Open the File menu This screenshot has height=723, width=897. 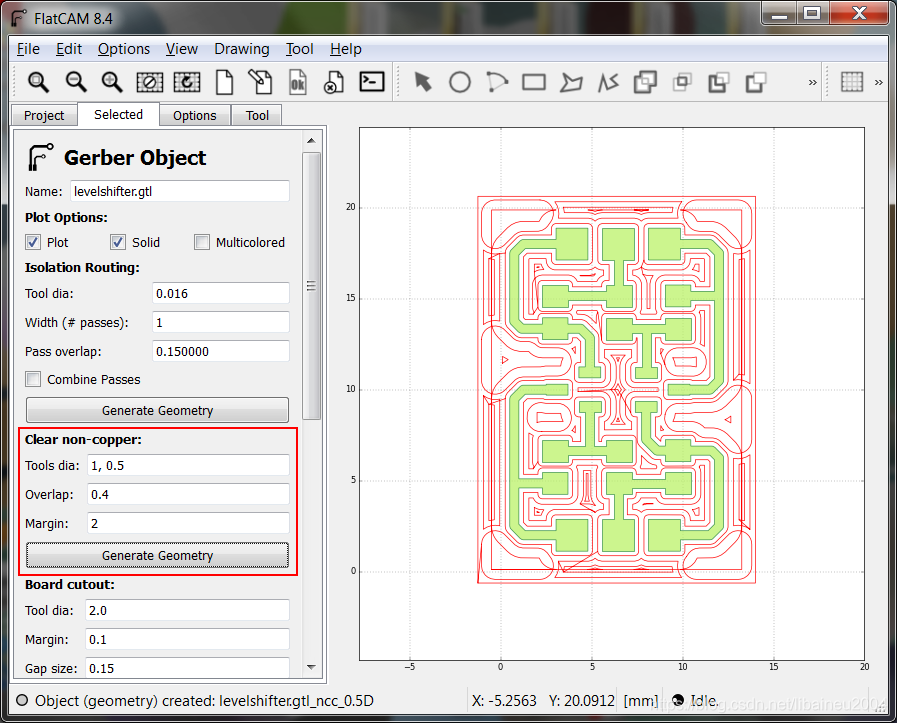[x=28, y=49]
